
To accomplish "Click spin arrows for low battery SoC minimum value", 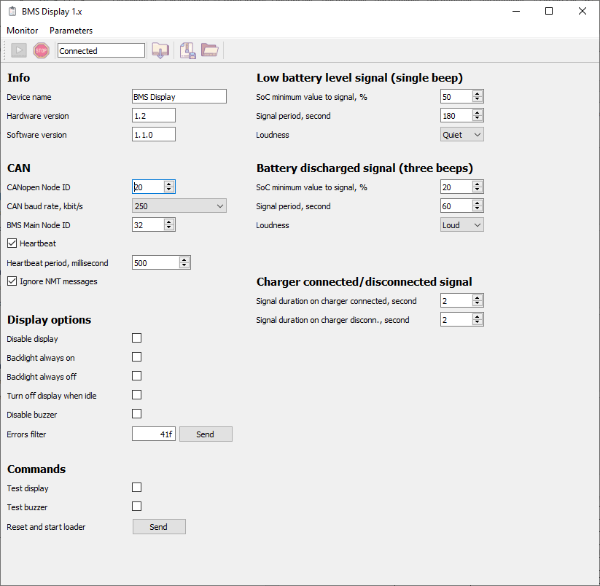I will point(477,96).
